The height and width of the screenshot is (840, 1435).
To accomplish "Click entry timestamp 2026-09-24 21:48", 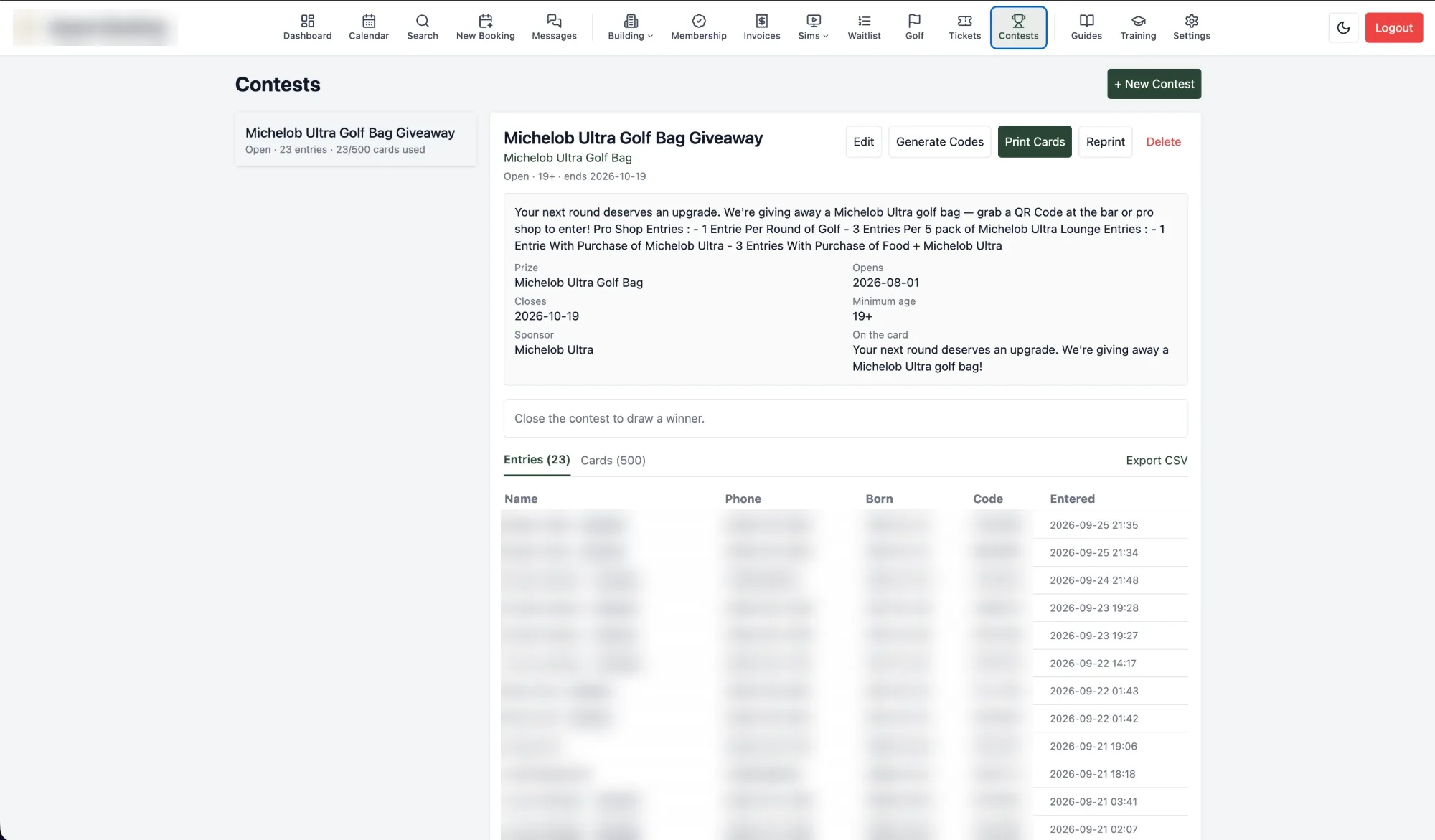I will coord(1093,580).
